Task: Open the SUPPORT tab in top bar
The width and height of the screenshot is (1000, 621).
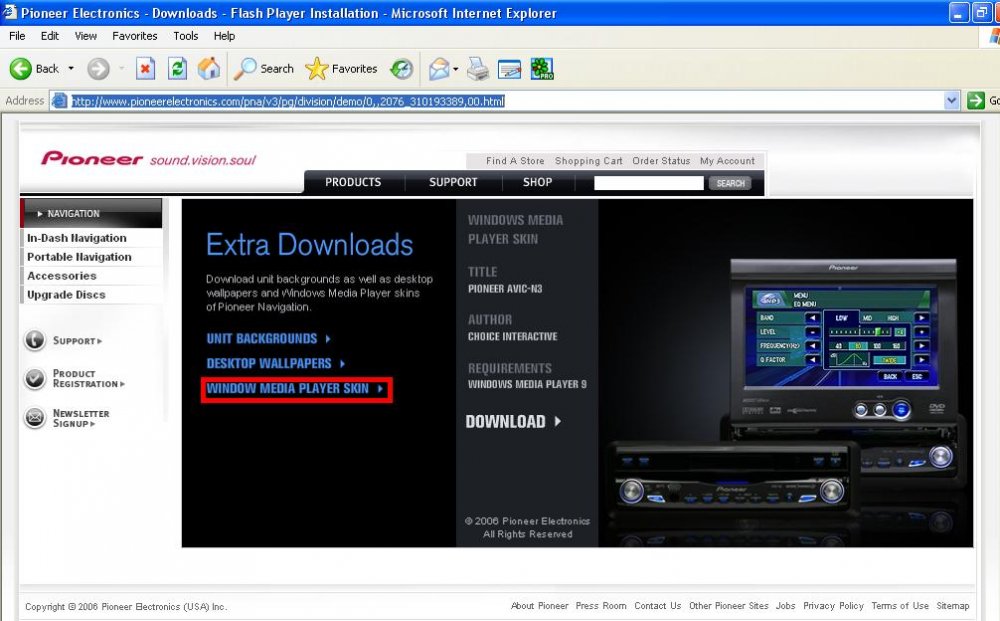Action: tap(453, 182)
